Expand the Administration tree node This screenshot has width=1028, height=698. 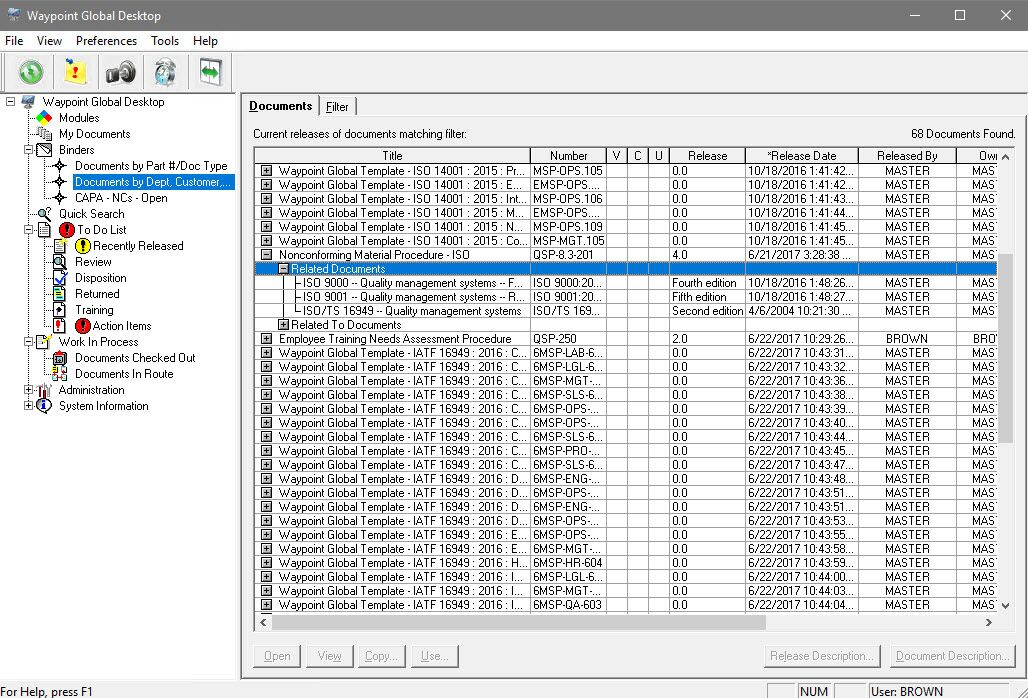(x=28, y=390)
